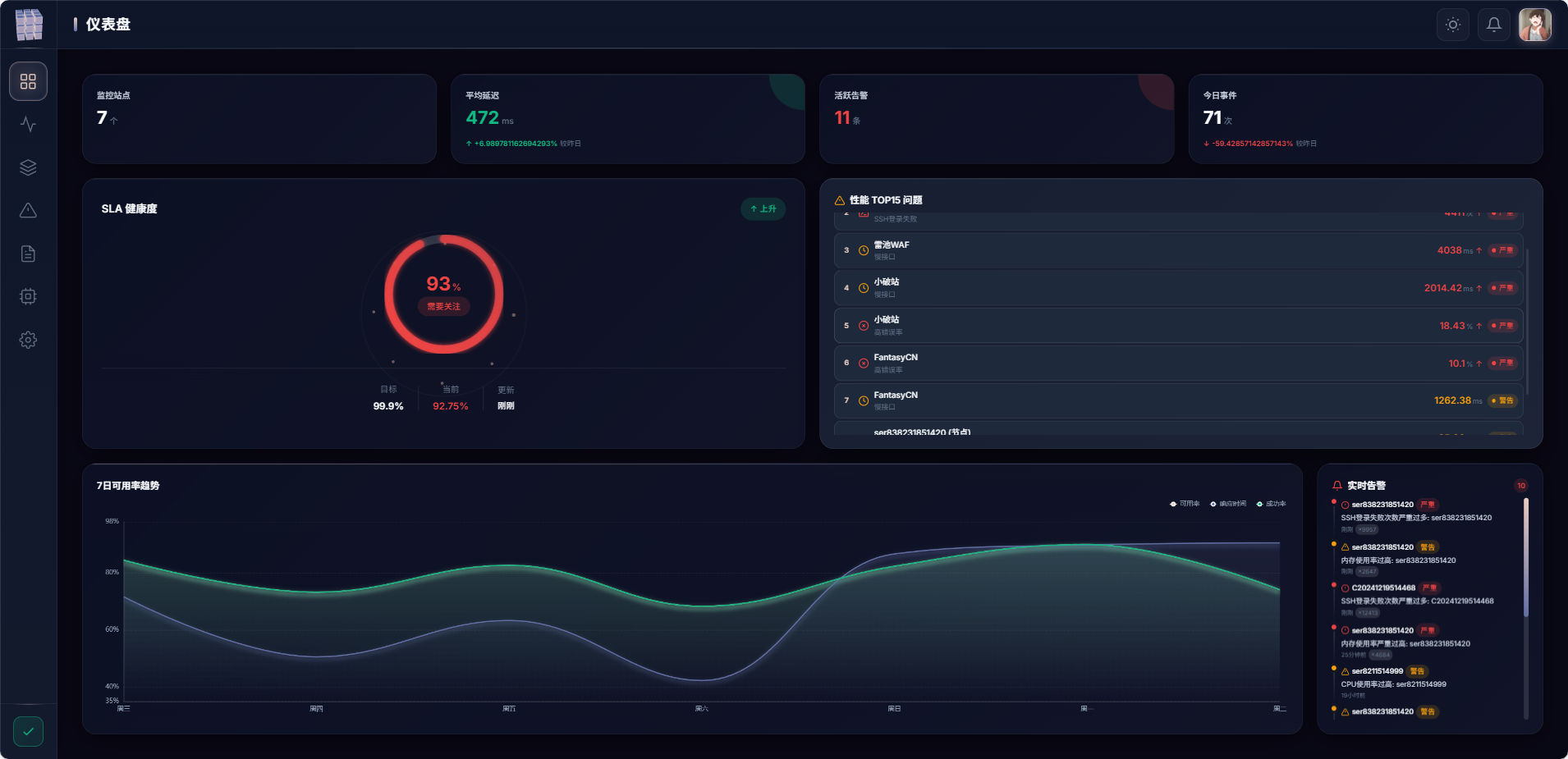Select the 雷池WAF performance issue row

pyautogui.click(x=1178, y=250)
